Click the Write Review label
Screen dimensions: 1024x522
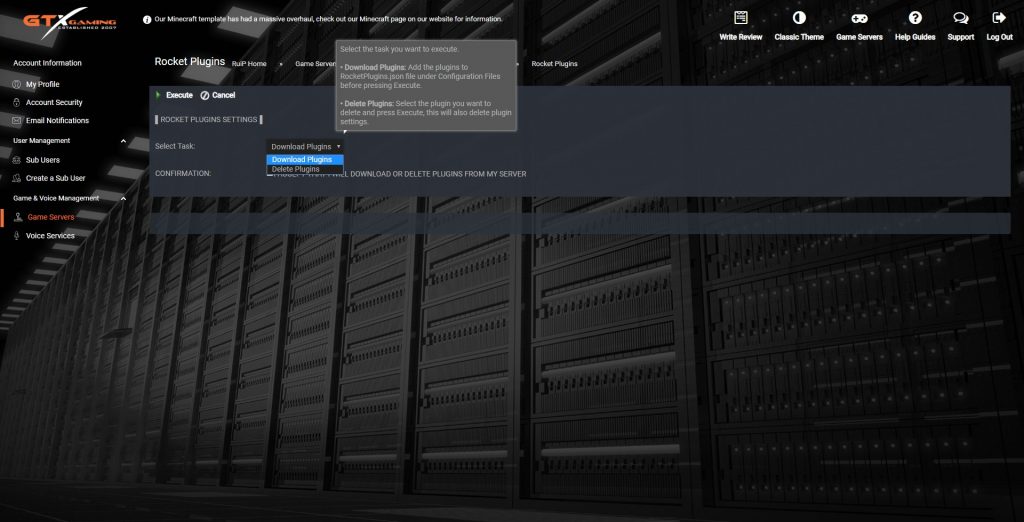tap(741, 37)
